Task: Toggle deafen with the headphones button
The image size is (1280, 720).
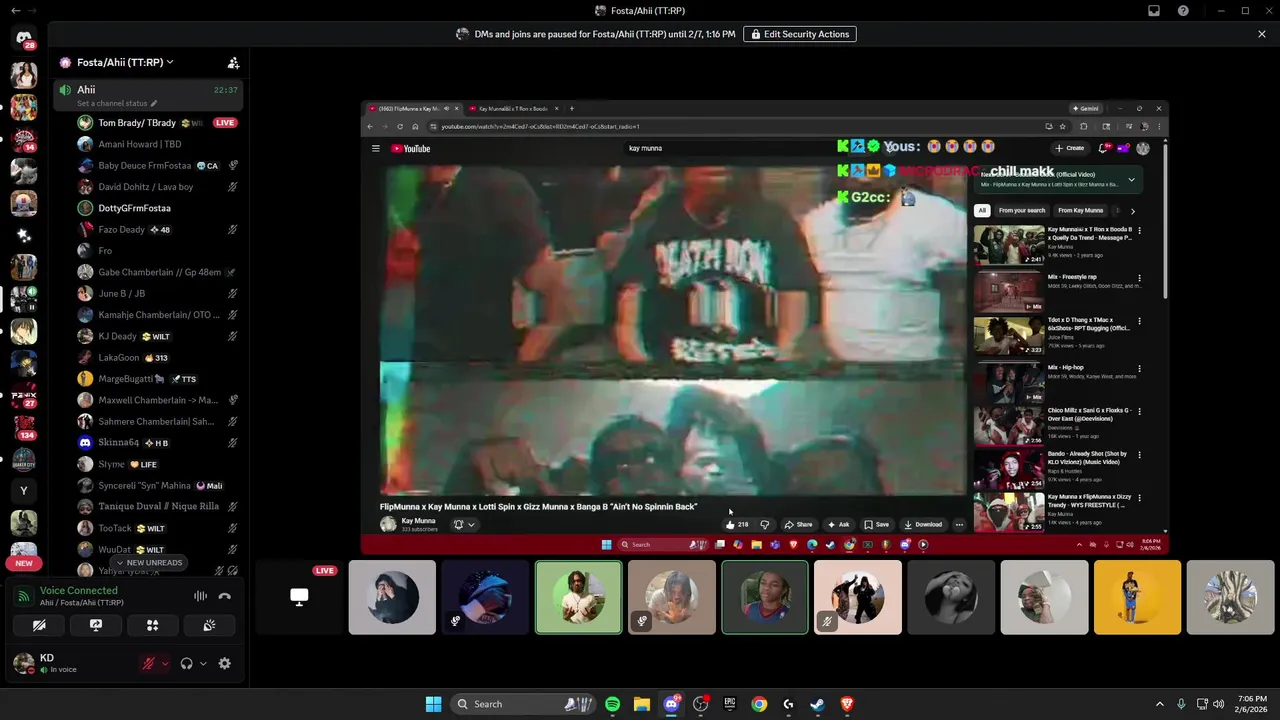Action: (x=186, y=663)
